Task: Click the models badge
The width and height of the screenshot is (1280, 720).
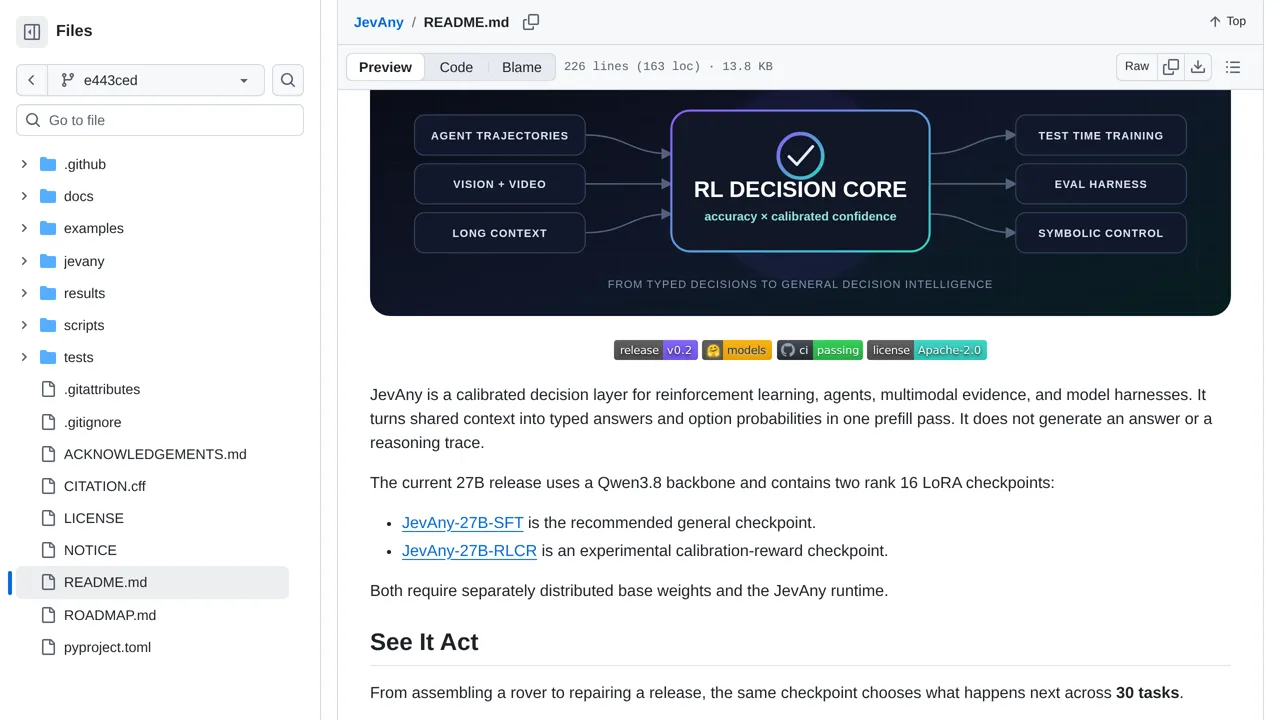Action: coord(737,350)
